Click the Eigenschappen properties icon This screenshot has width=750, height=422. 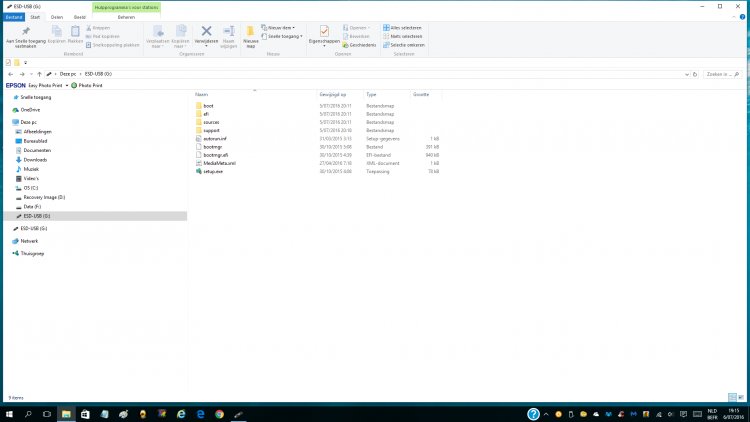tap(325, 36)
